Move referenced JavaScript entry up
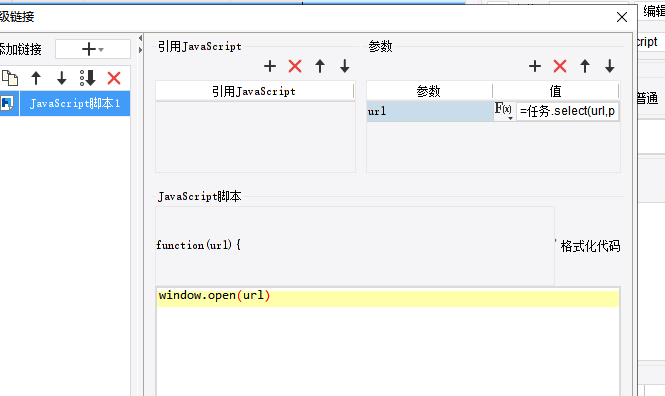Screen dimensions: 665x396 click(320, 66)
